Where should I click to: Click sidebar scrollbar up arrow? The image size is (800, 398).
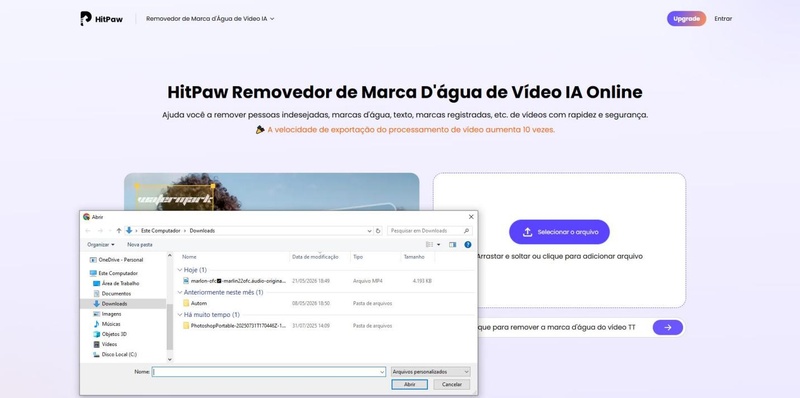[x=170, y=255]
